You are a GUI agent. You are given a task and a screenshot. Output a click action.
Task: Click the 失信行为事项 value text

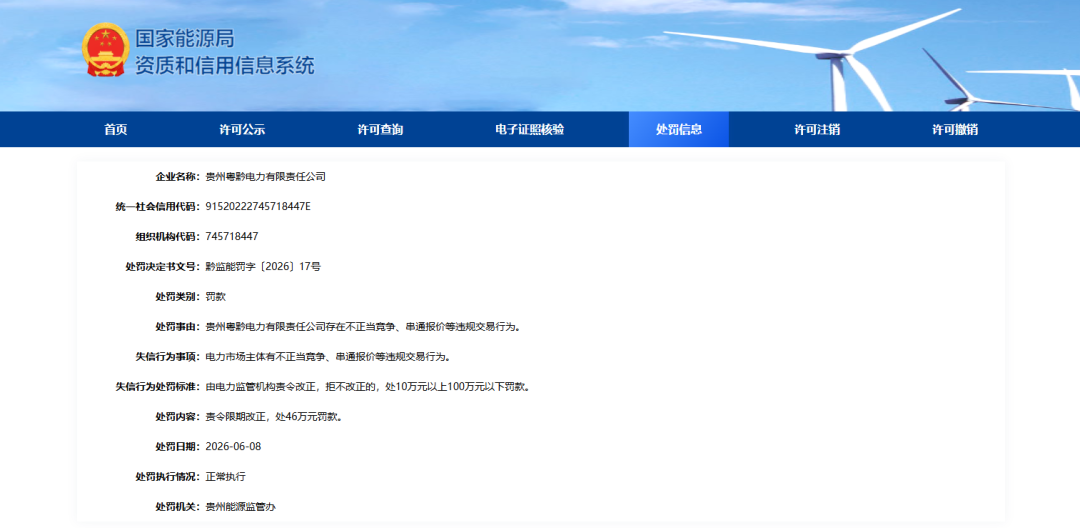(x=328, y=357)
